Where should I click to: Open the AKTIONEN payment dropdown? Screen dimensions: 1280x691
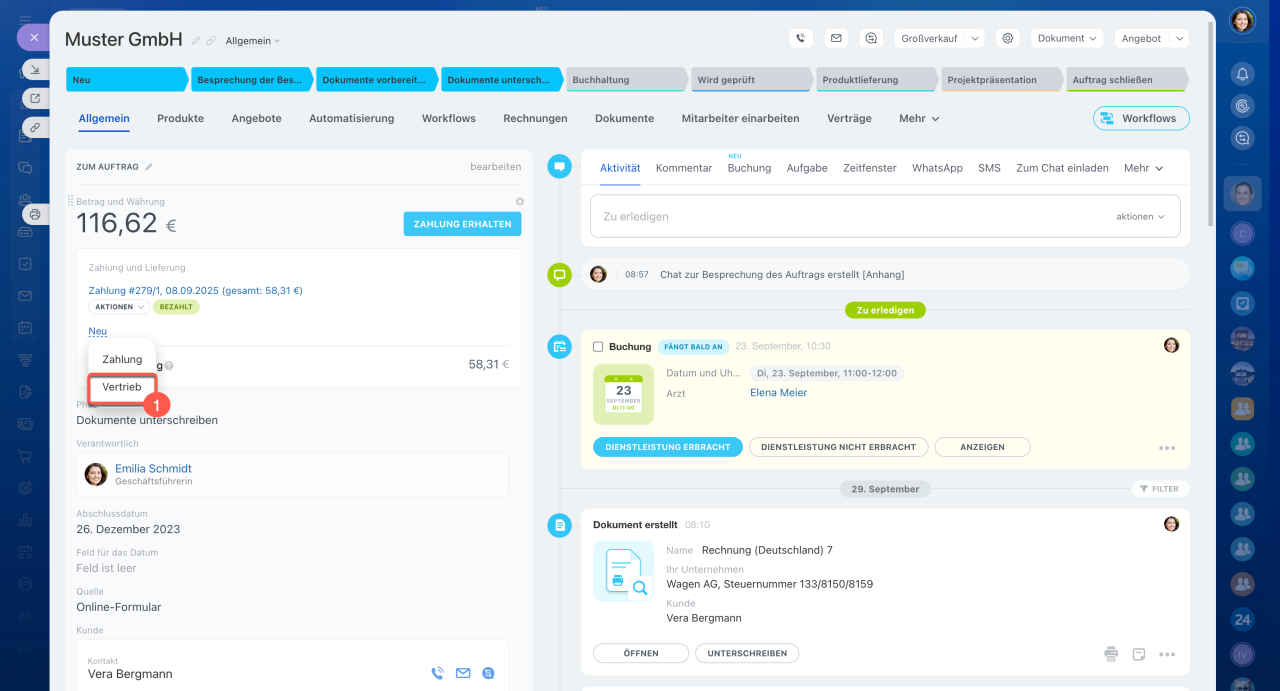click(x=119, y=307)
